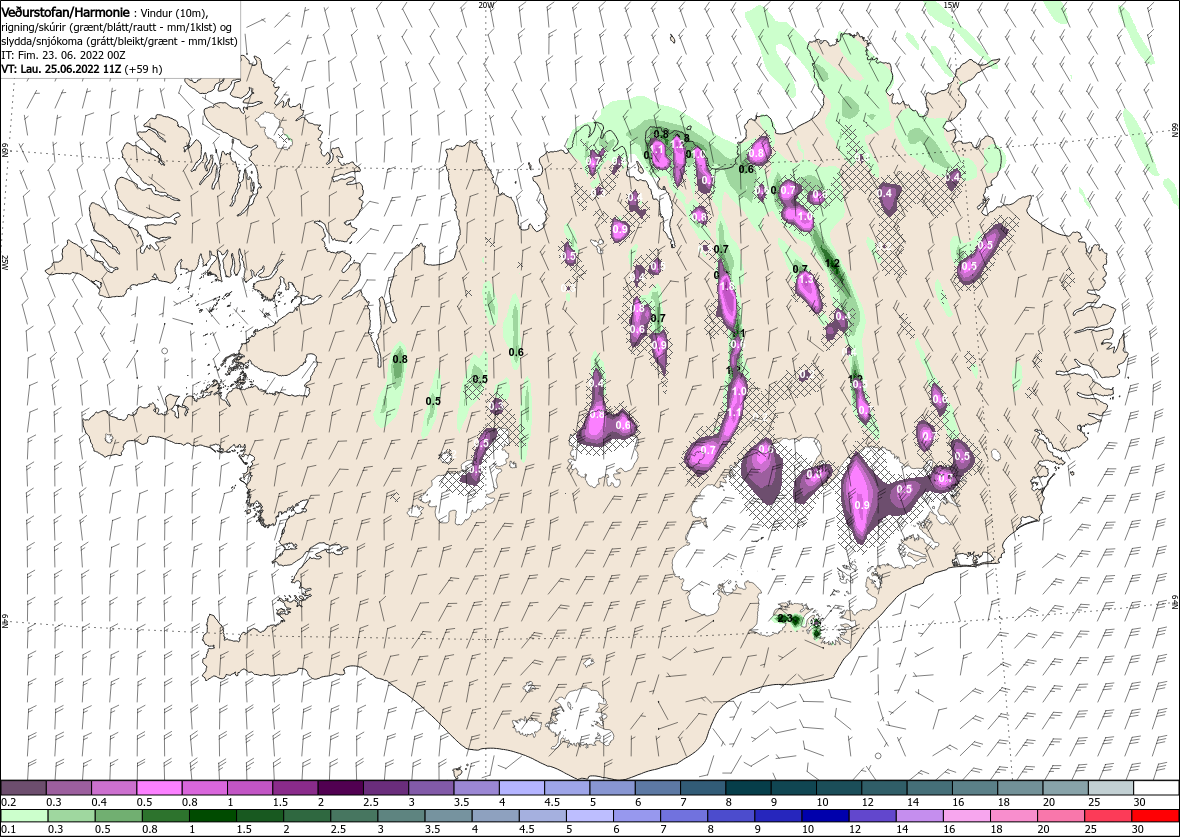Click the 3.5 label in lower legend row
Image resolution: width=1180 pixels, height=837 pixels.
(433, 830)
